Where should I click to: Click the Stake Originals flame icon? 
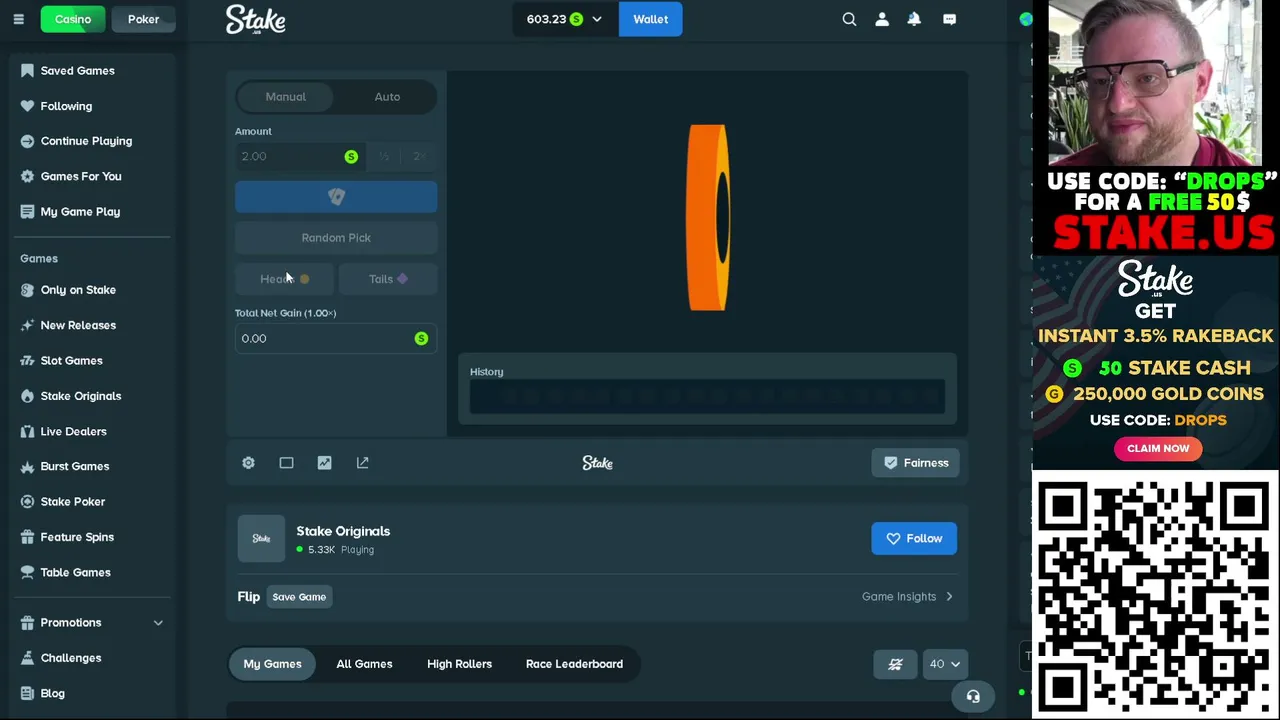pos(27,396)
